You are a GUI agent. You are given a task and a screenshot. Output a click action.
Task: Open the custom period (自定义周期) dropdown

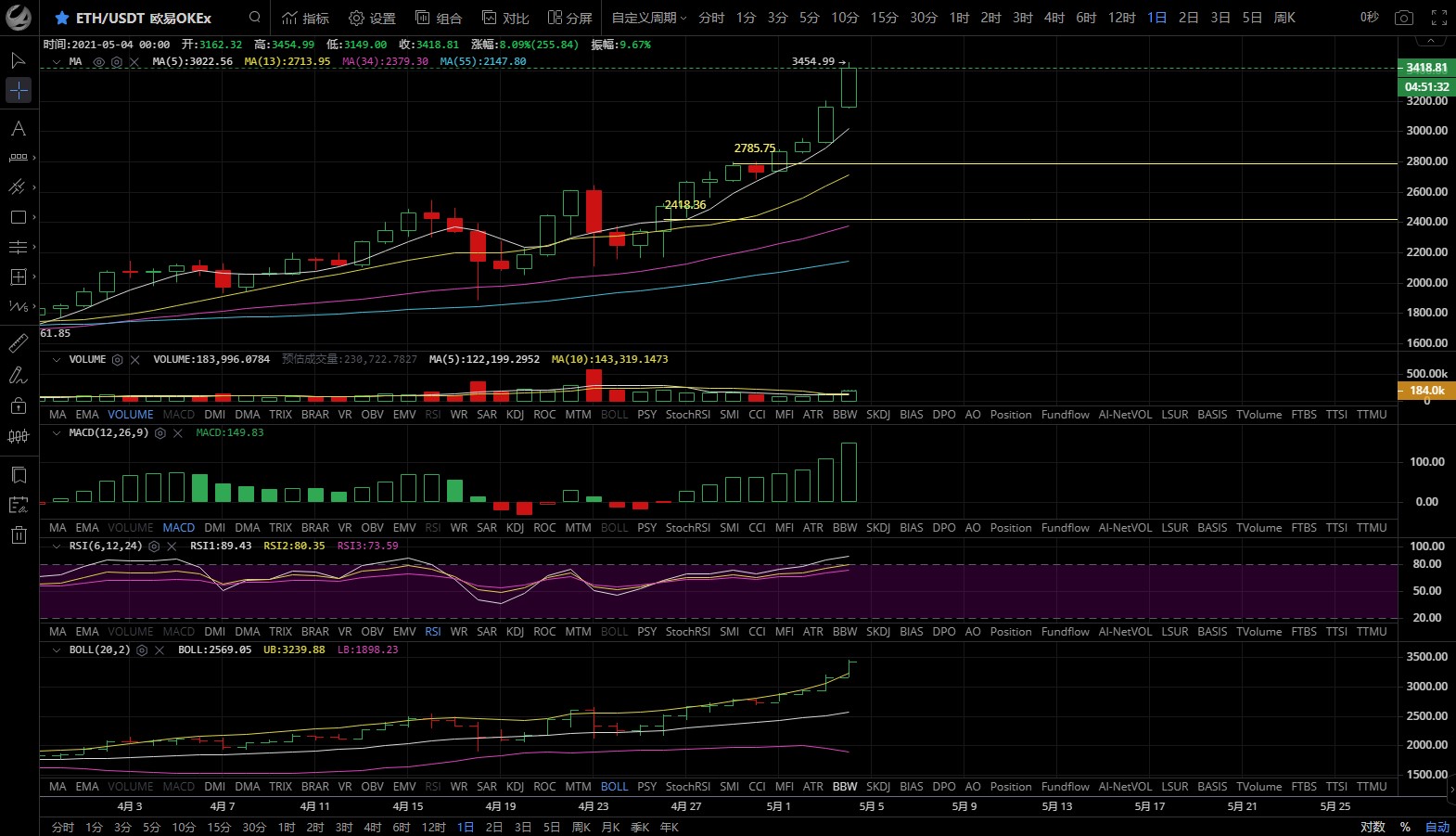tap(648, 18)
